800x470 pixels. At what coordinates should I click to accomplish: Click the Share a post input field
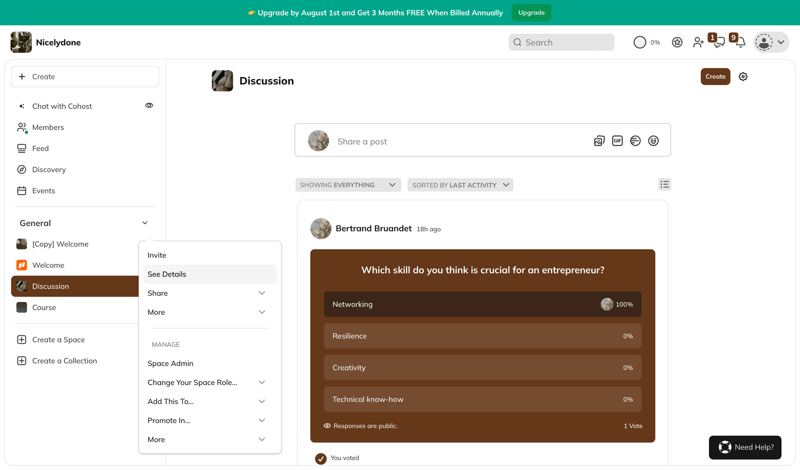click(460, 141)
